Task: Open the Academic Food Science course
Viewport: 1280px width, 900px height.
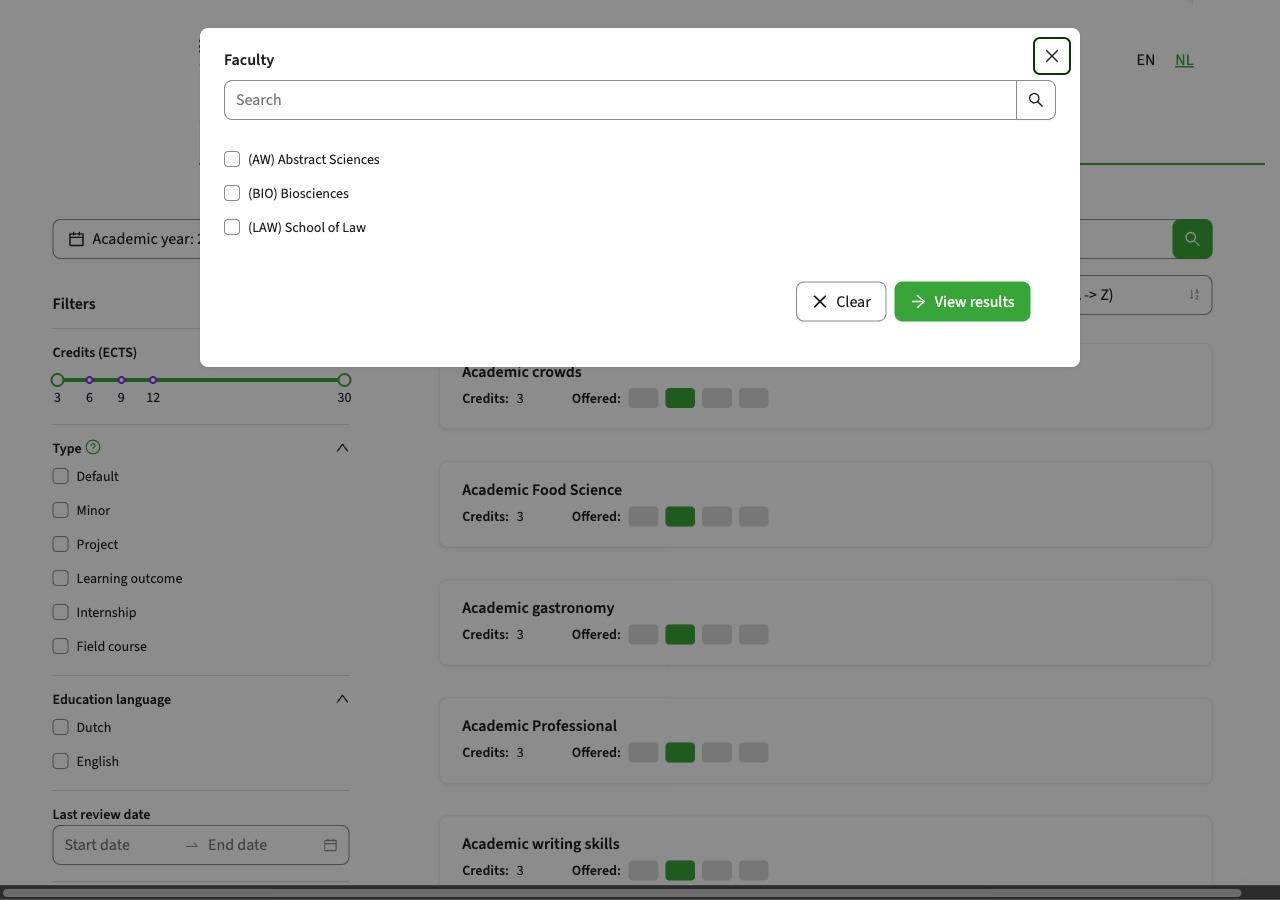Action: pyautogui.click(x=542, y=490)
